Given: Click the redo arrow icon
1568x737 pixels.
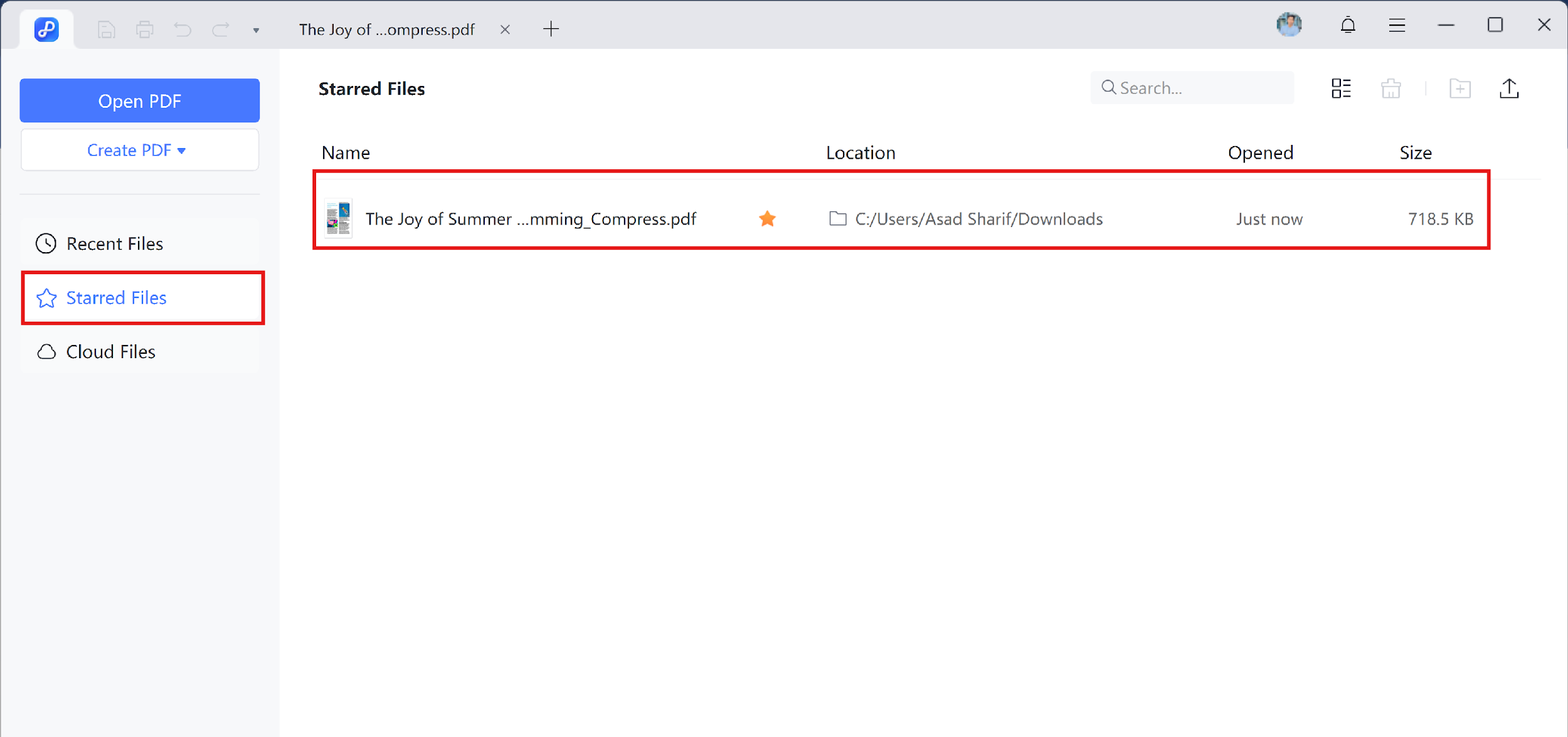Looking at the screenshot, I should [x=221, y=29].
